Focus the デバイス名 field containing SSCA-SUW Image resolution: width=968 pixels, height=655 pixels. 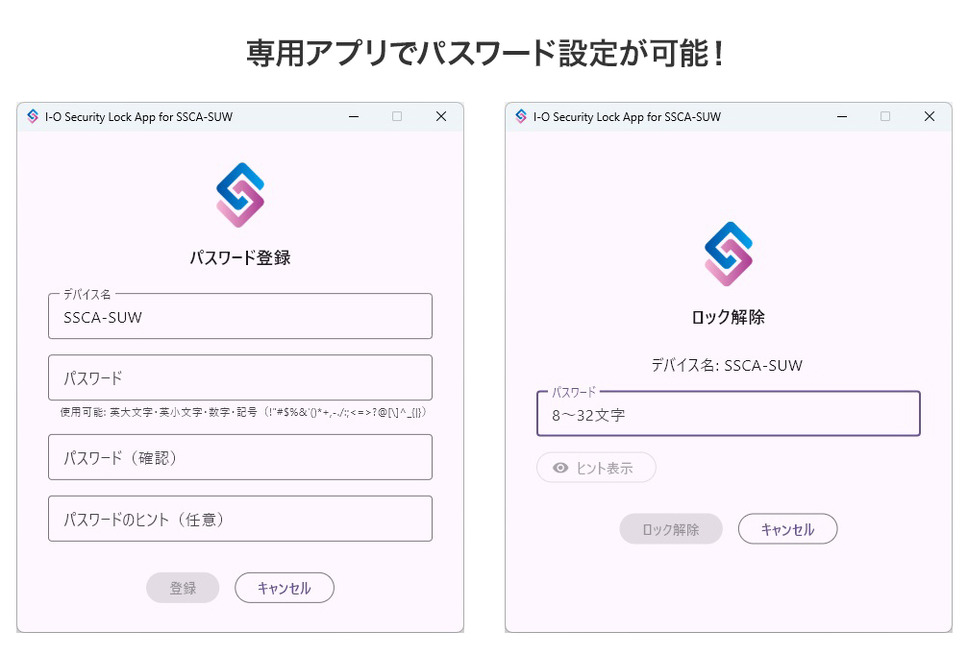240,316
